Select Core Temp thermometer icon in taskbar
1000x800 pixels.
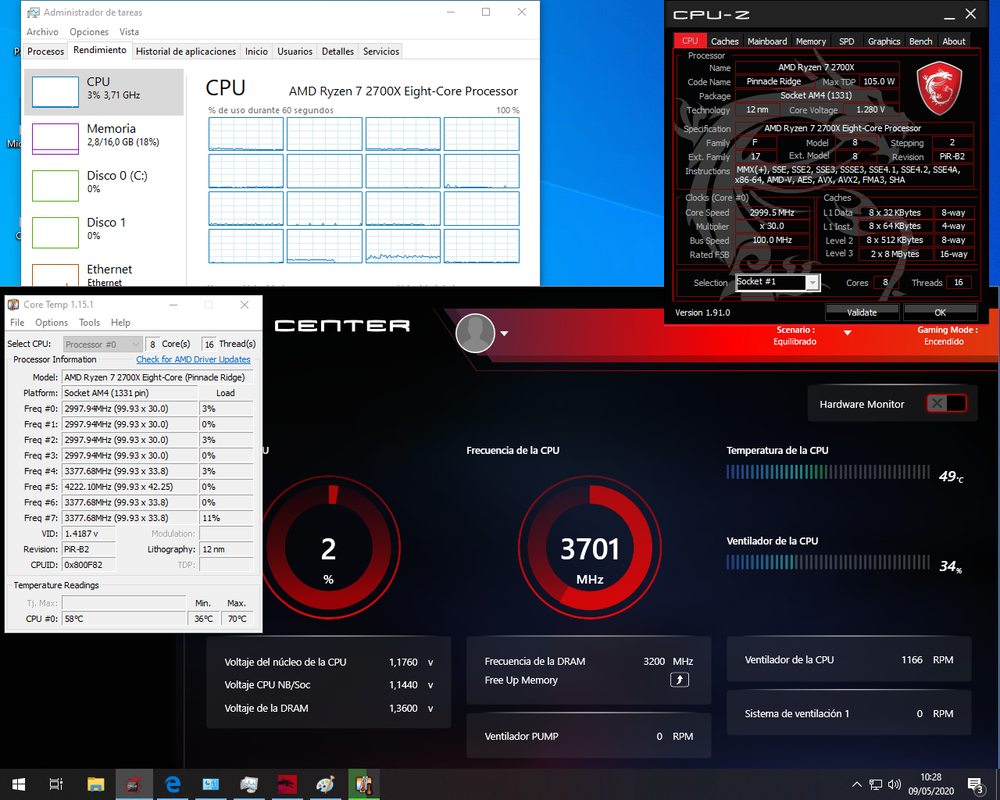(x=364, y=784)
